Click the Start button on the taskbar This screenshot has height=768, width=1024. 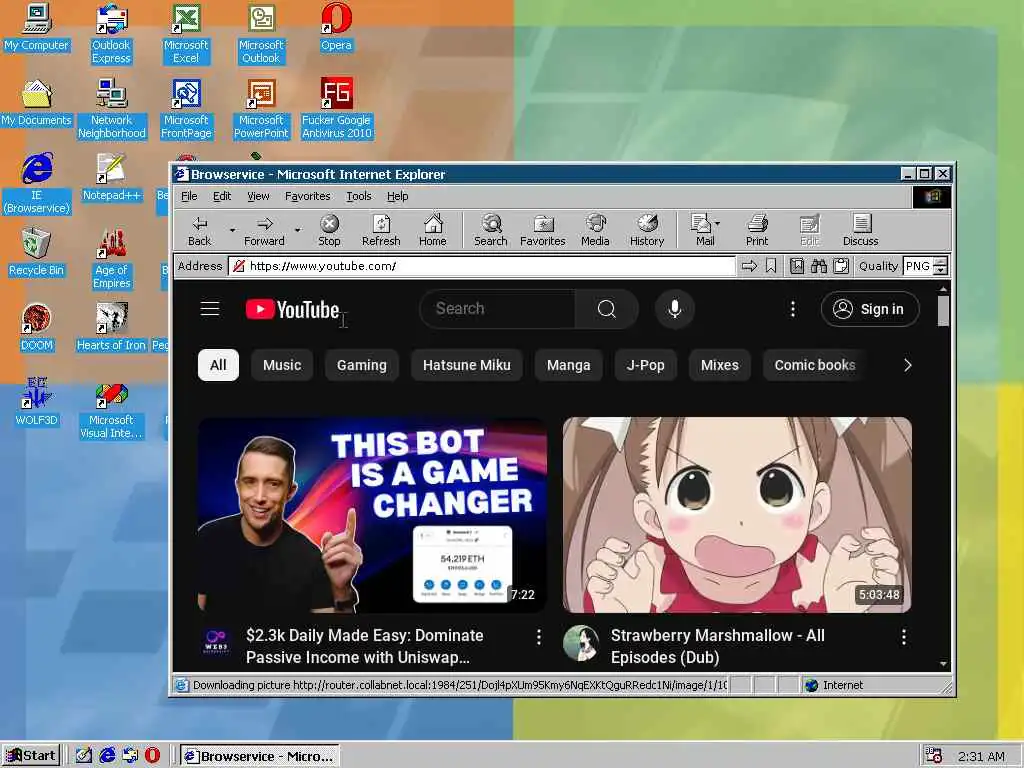[31, 756]
